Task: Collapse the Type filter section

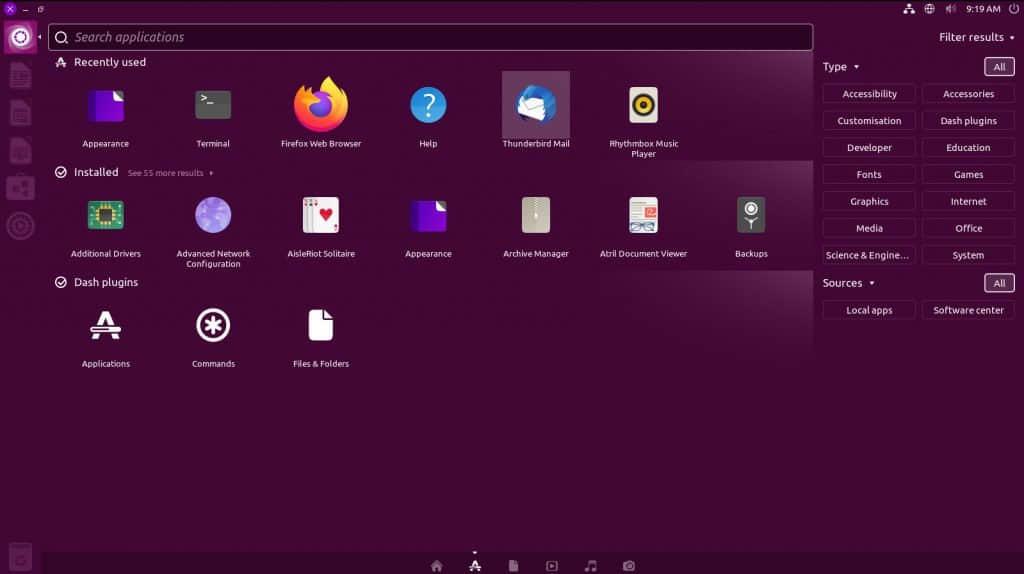Action: [x=840, y=67]
